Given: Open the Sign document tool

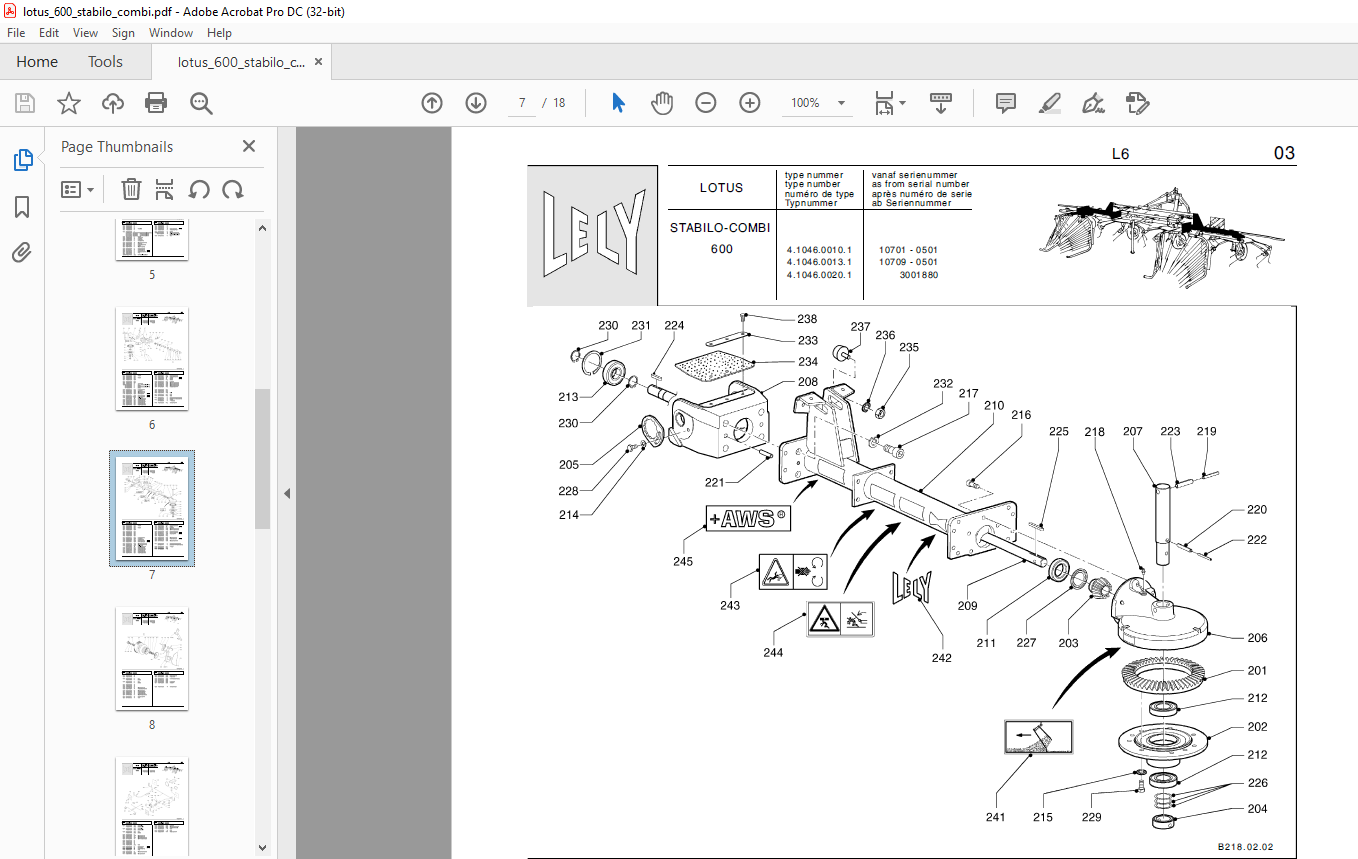Looking at the screenshot, I should click(x=1094, y=103).
